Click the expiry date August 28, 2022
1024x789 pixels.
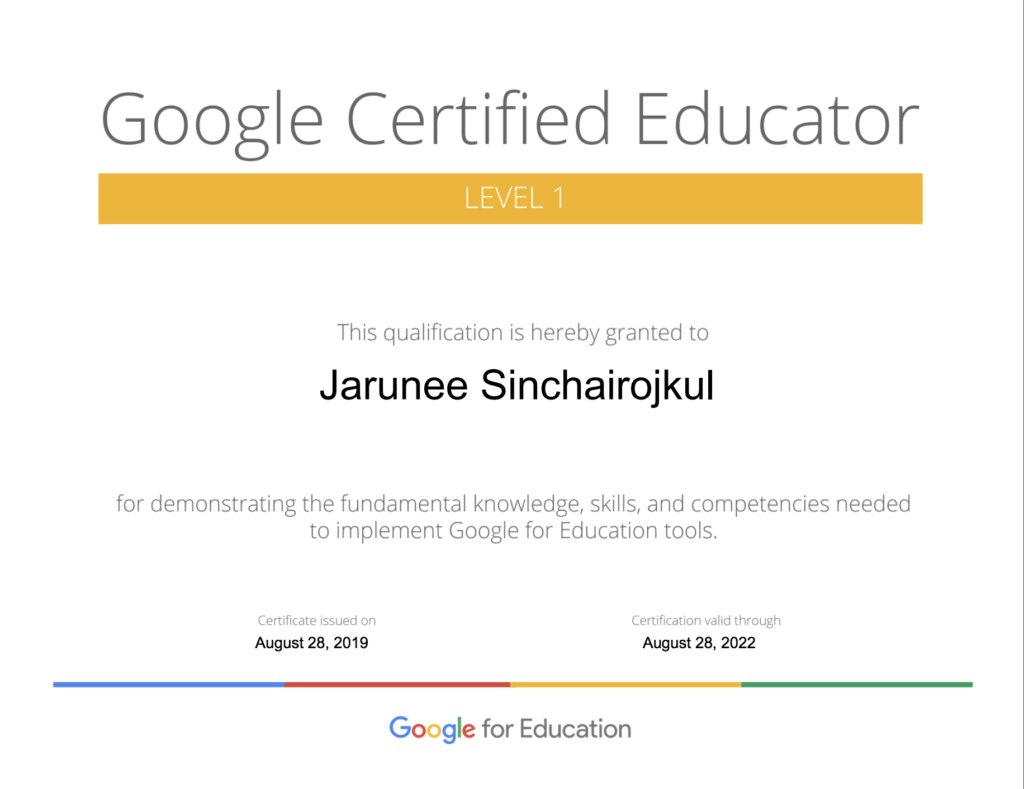click(x=699, y=643)
